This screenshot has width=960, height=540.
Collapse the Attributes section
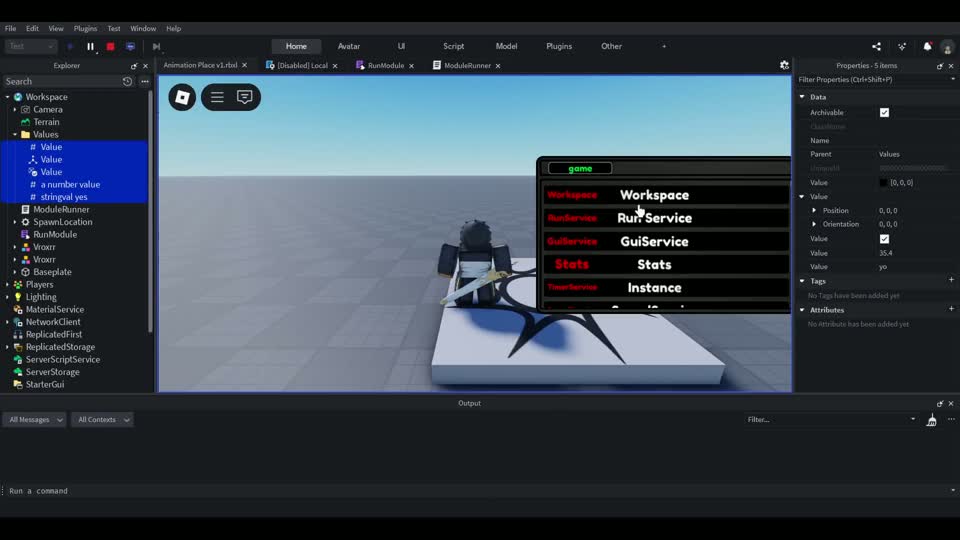(x=802, y=310)
